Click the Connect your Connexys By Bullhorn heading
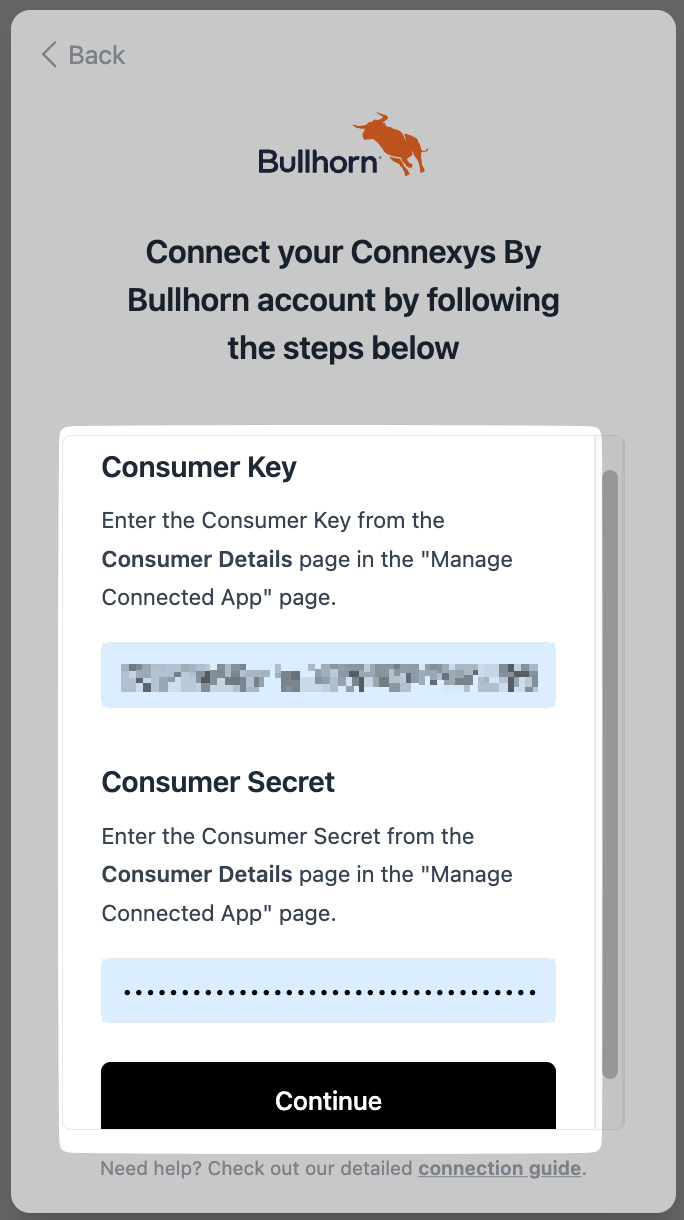The width and height of the screenshot is (684, 1220). [343, 300]
